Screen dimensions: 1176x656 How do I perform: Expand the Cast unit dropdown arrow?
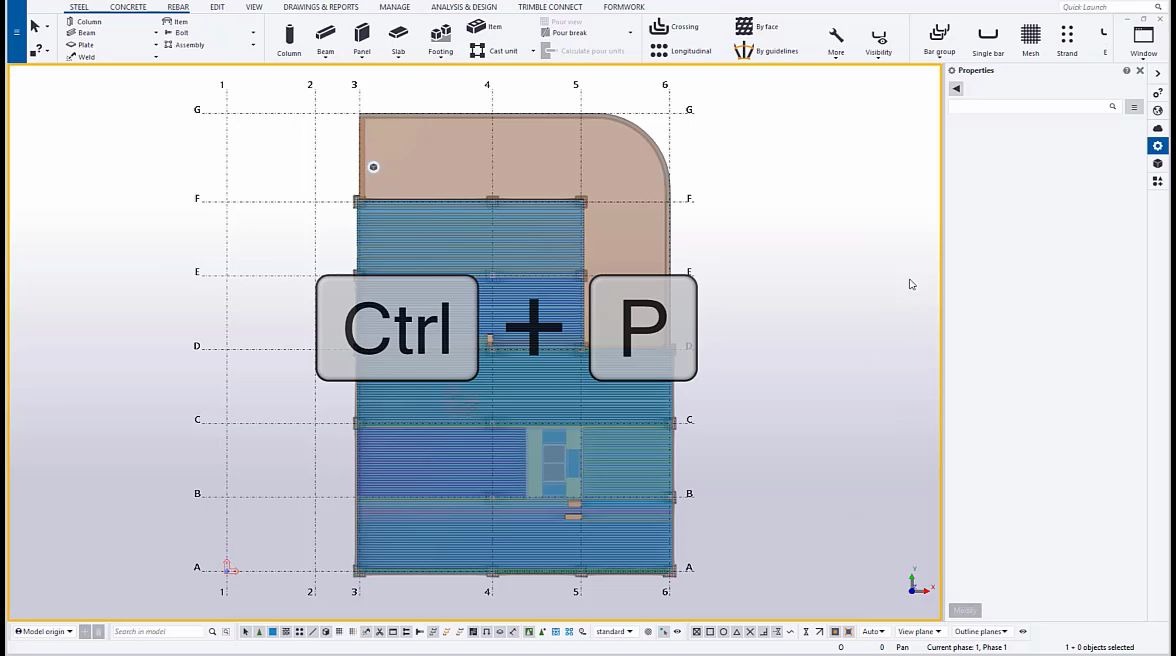[533, 51]
